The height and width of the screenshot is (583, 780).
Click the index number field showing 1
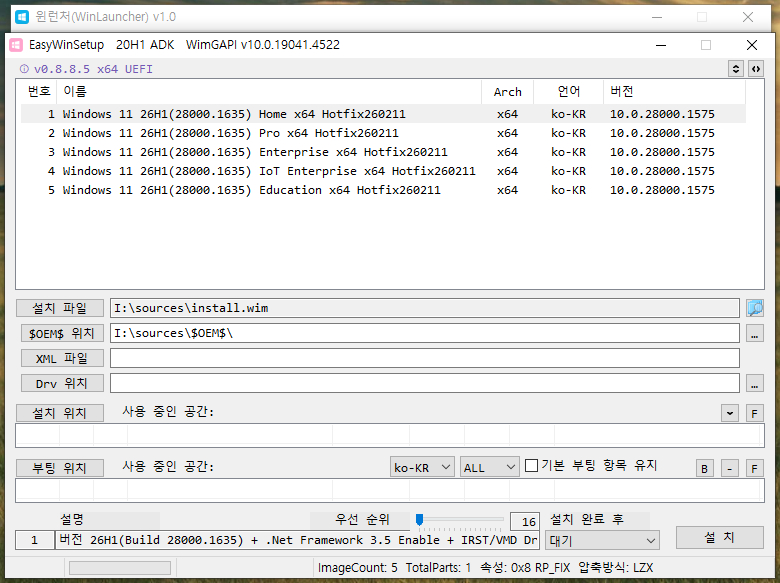coord(35,540)
